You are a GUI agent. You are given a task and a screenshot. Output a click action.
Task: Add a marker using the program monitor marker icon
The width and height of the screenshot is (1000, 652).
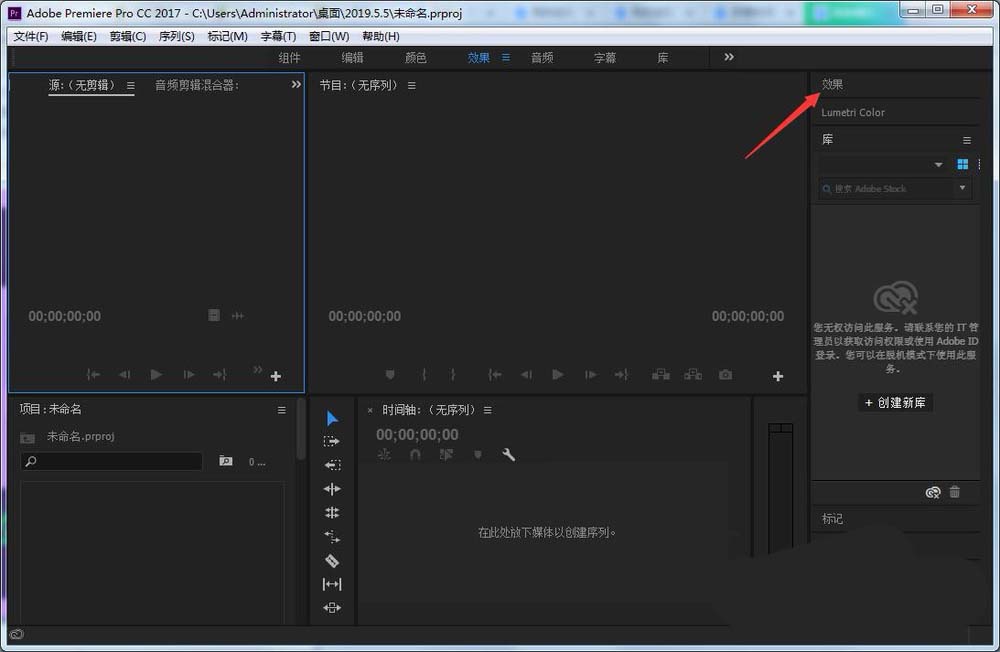click(x=390, y=374)
